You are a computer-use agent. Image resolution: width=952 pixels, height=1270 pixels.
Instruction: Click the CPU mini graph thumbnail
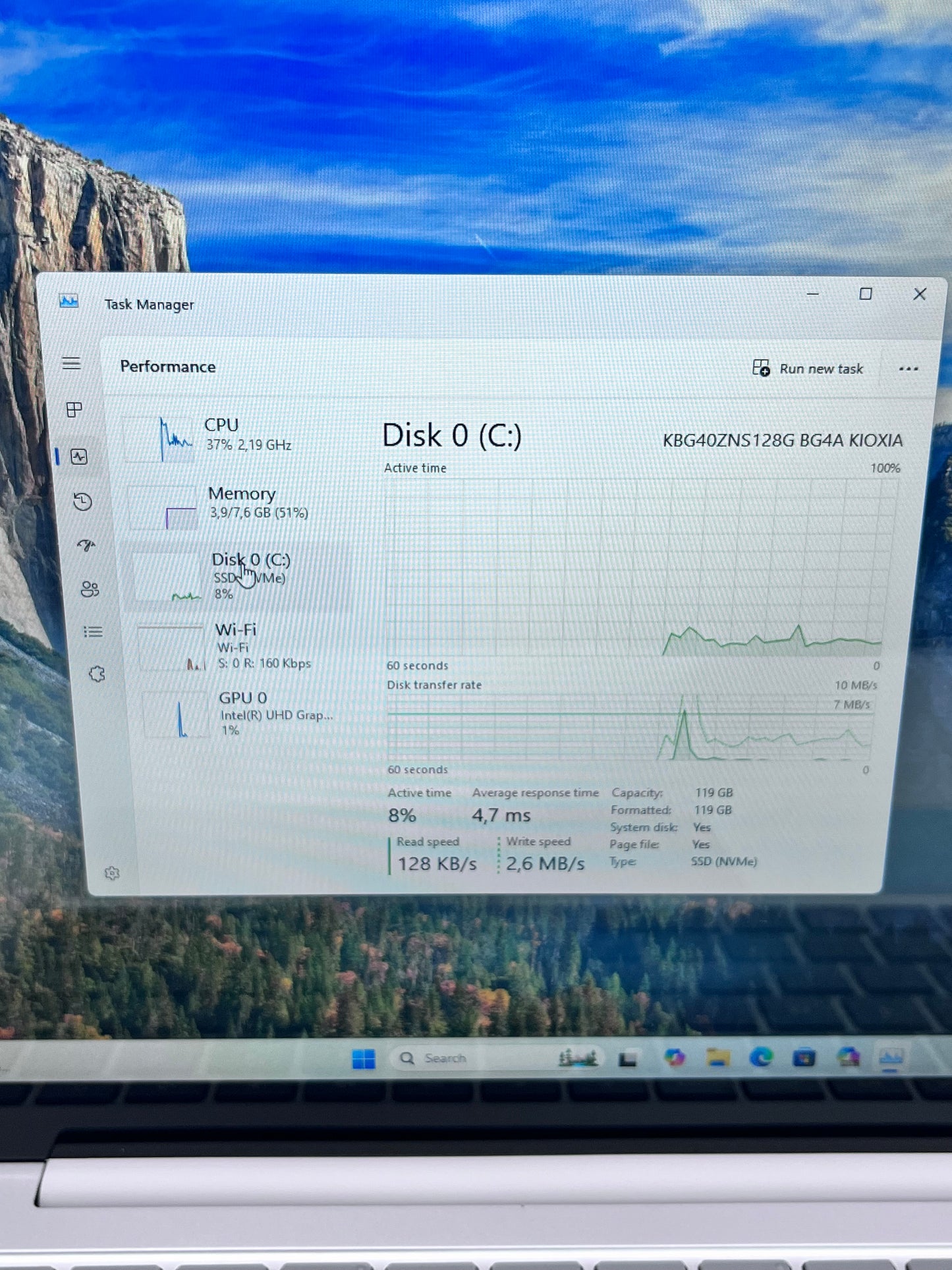click(161, 439)
